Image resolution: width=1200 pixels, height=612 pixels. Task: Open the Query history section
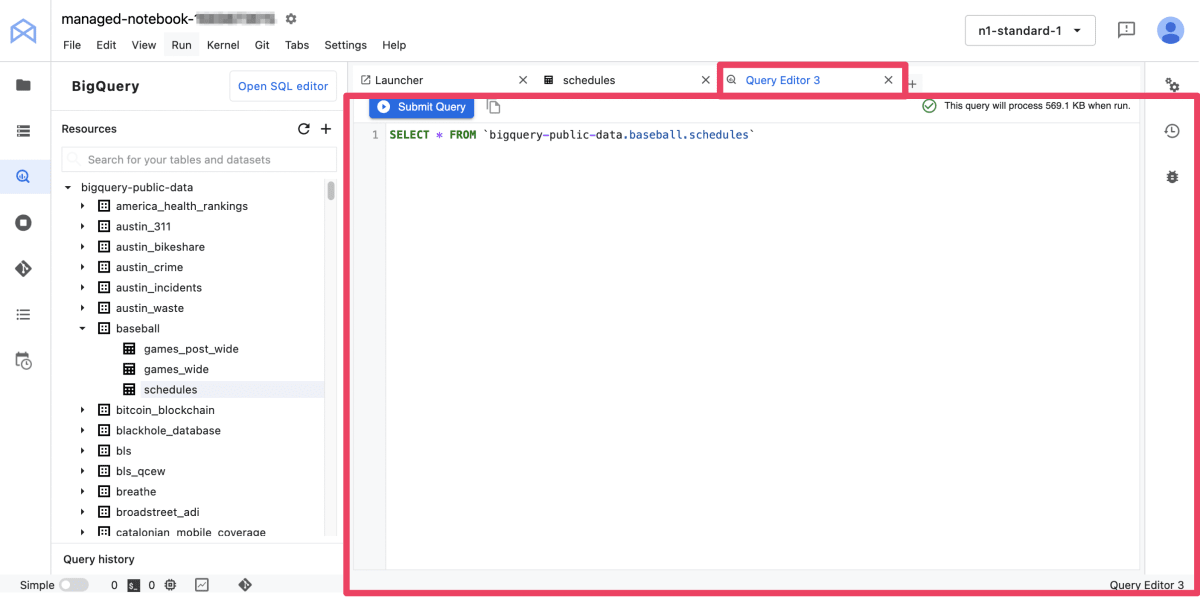point(99,559)
